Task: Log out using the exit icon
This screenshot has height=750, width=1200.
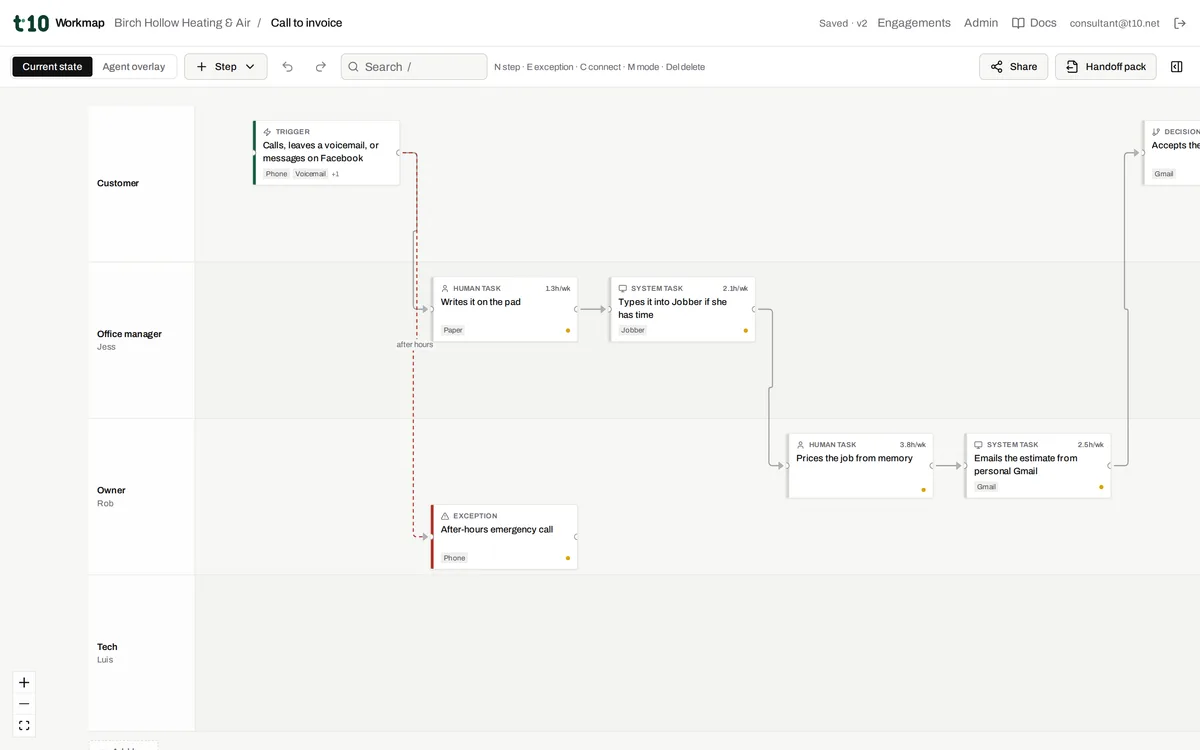Action: pyautogui.click(x=1180, y=23)
